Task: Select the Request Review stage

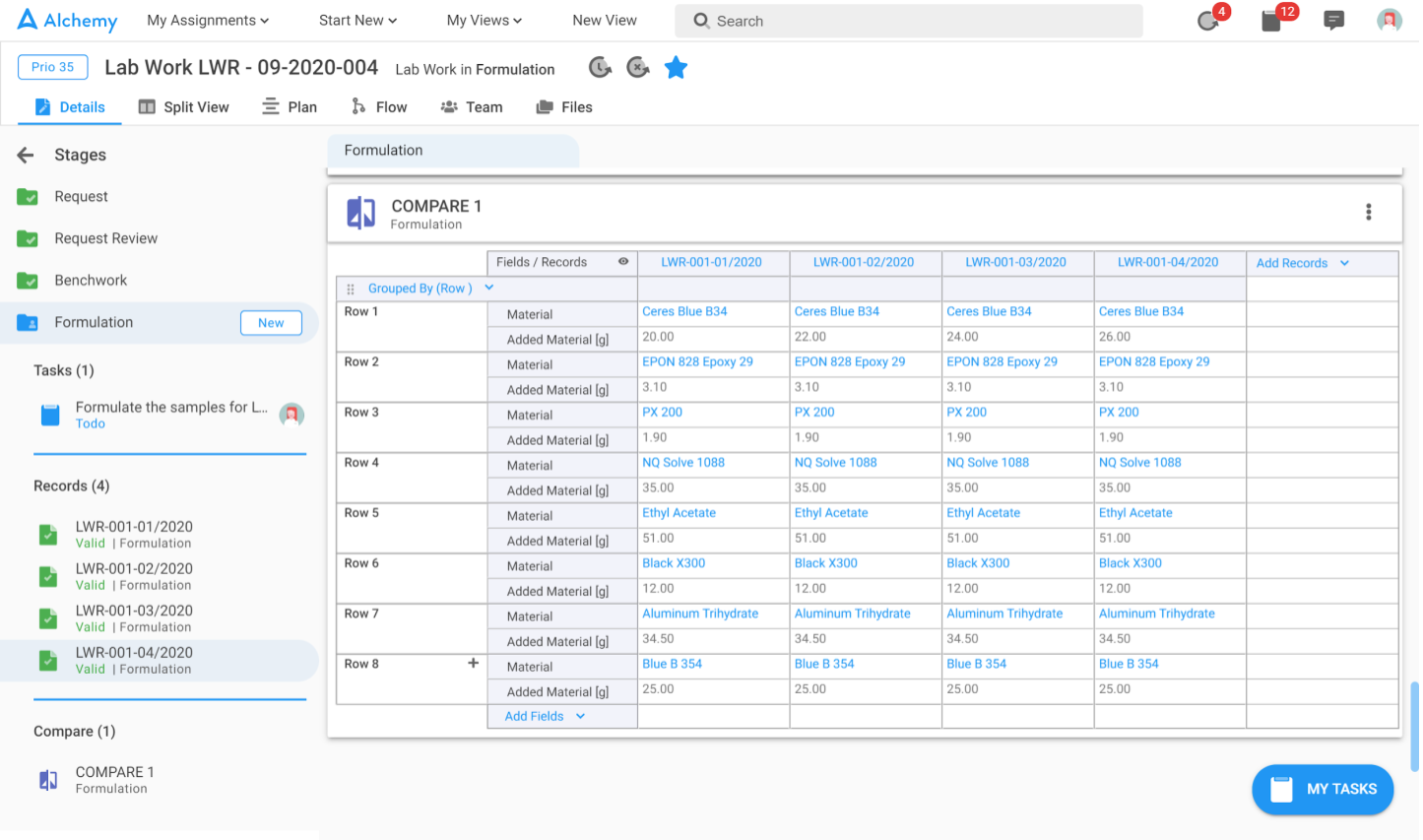Action: (x=105, y=238)
